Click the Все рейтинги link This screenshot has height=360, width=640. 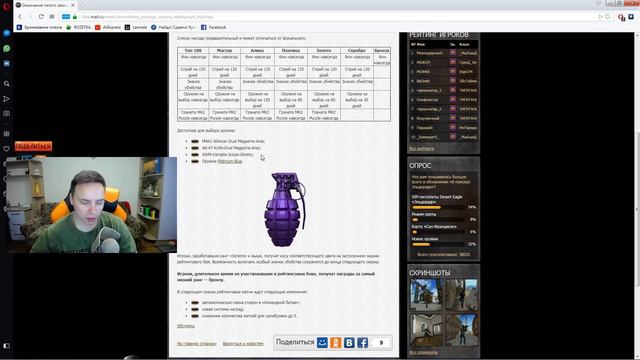click(x=421, y=149)
